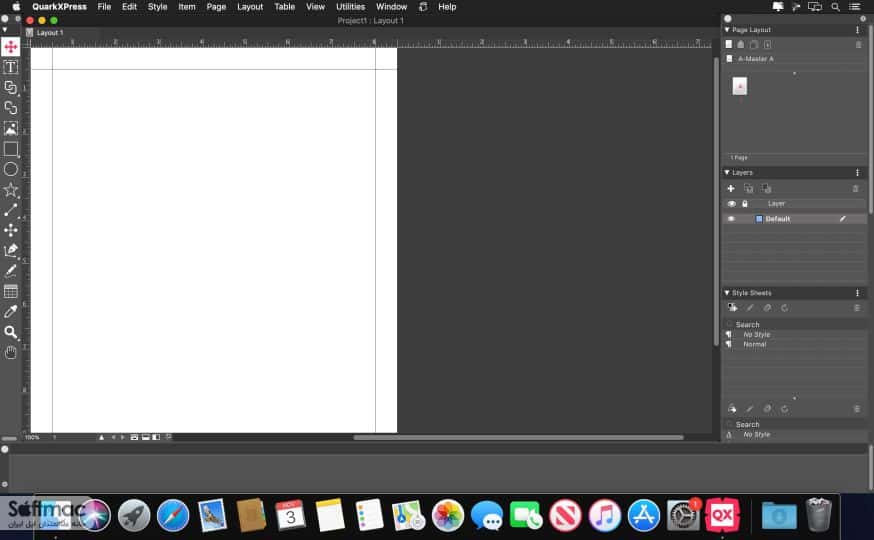Click character style sheets Search field
Screen dimensions: 874x540
794,424
